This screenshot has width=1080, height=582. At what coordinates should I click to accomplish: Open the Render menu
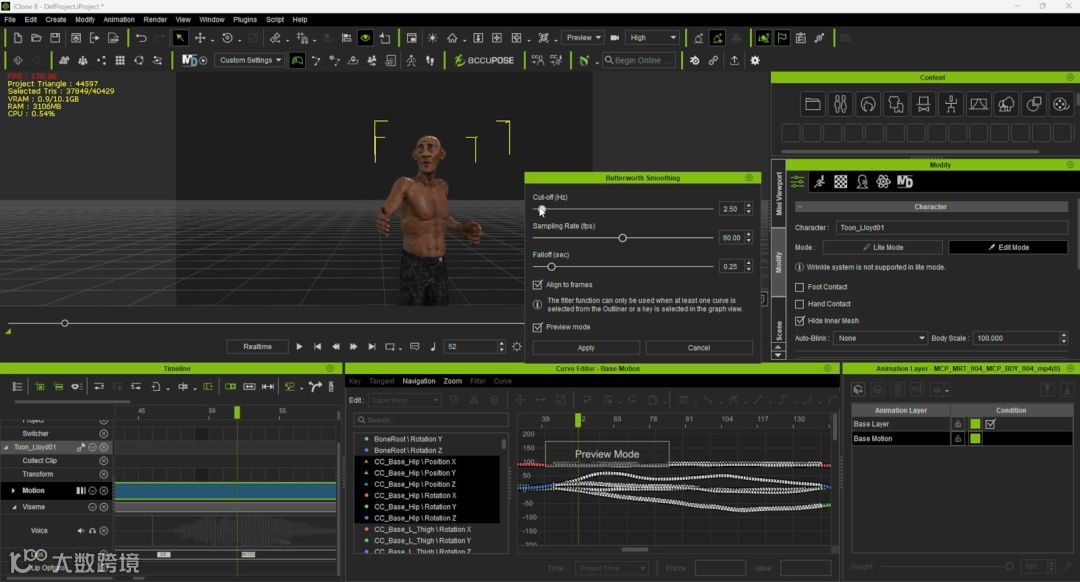coord(155,19)
